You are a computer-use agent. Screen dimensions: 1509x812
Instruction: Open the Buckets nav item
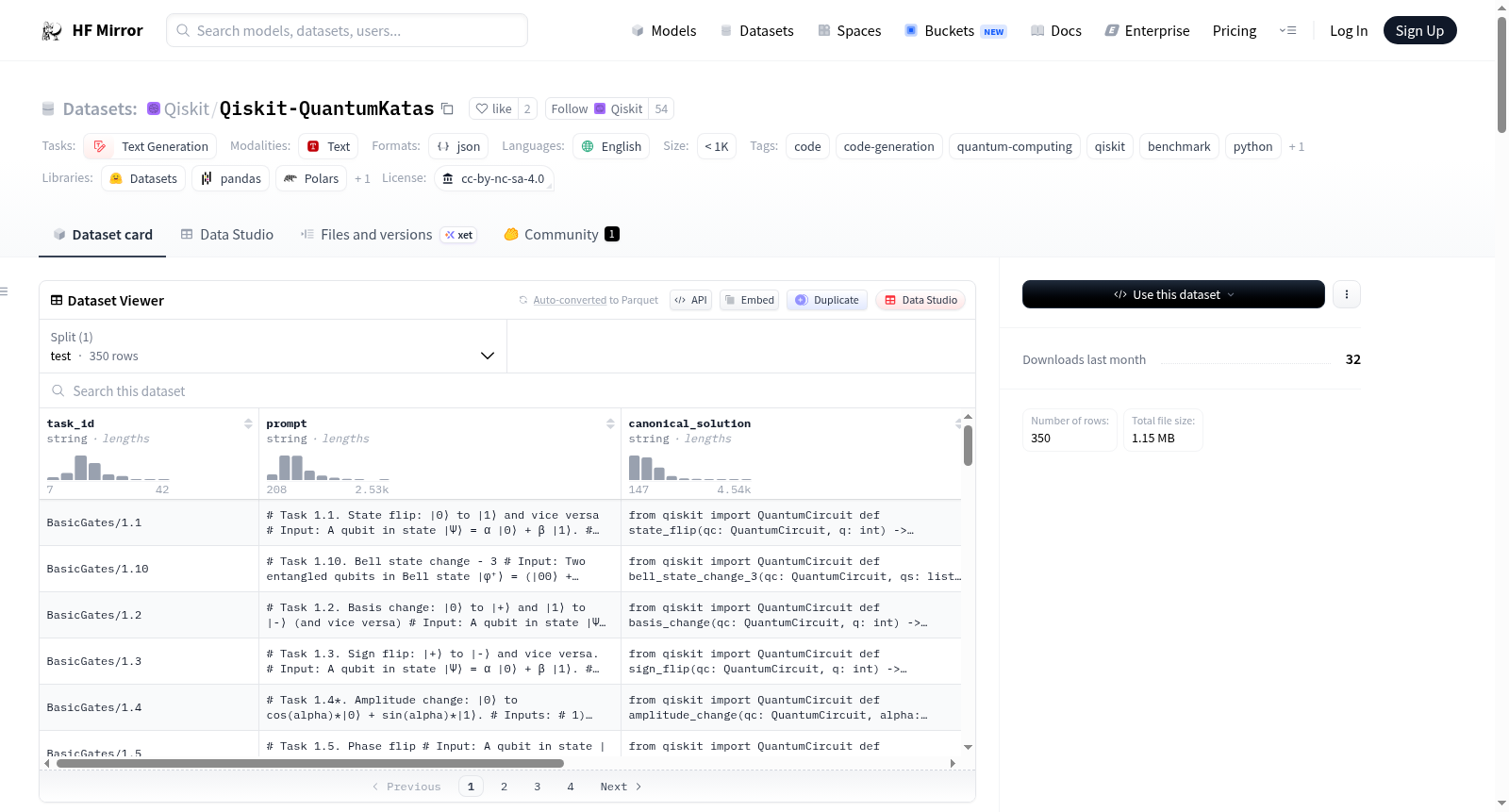pos(955,30)
